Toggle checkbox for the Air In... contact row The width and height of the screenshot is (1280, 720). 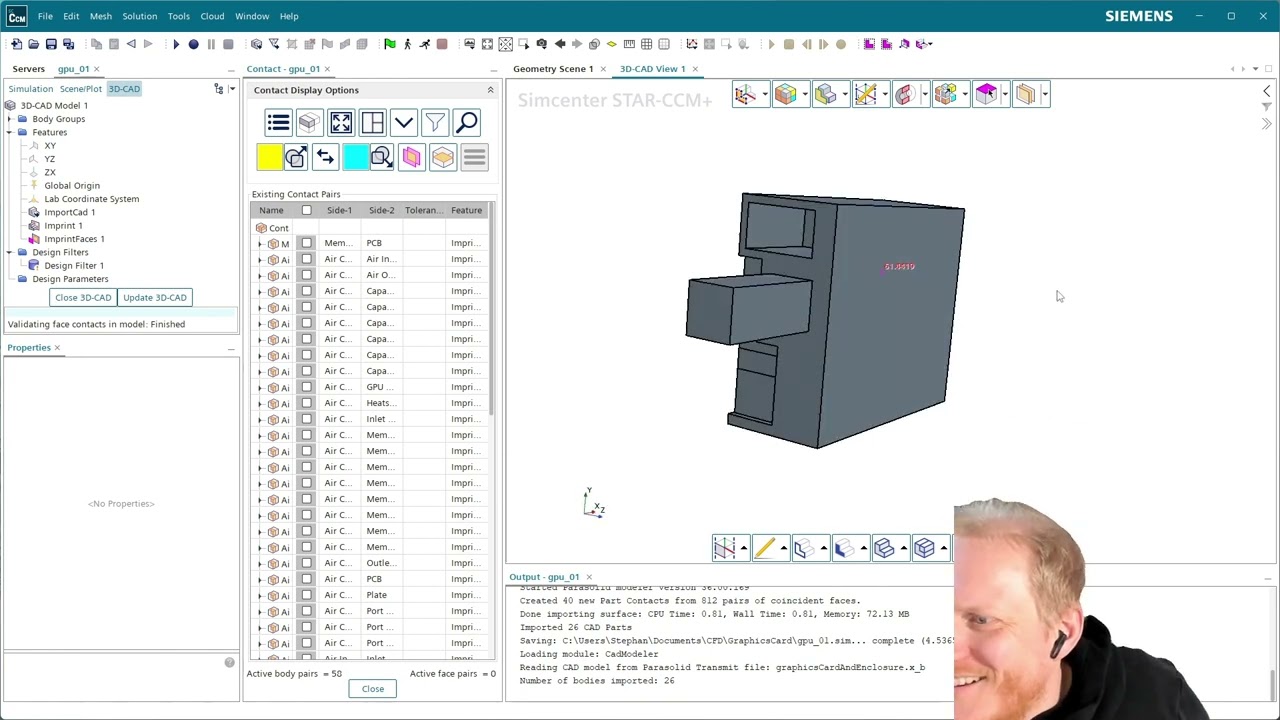click(306, 259)
